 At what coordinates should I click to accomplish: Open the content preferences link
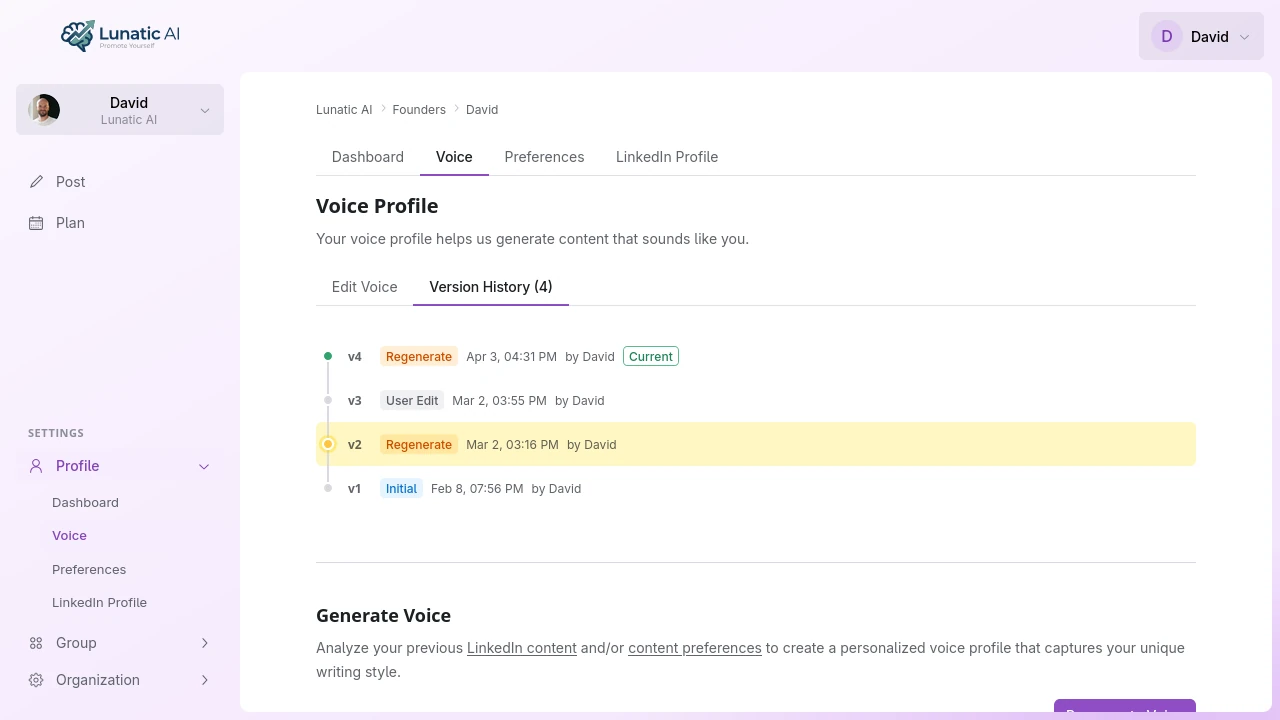click(x=695, y=648)
